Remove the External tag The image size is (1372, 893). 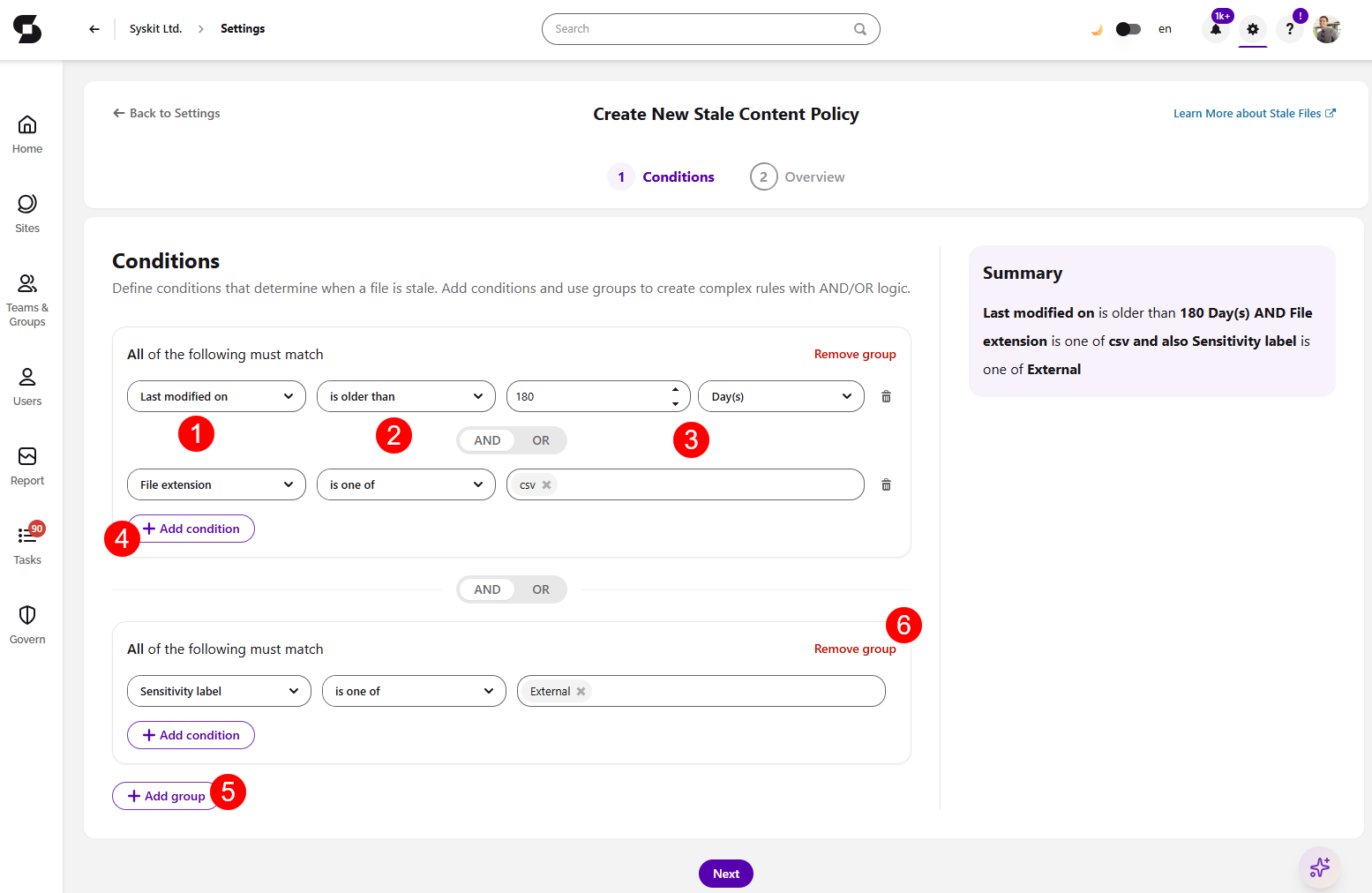581,691
